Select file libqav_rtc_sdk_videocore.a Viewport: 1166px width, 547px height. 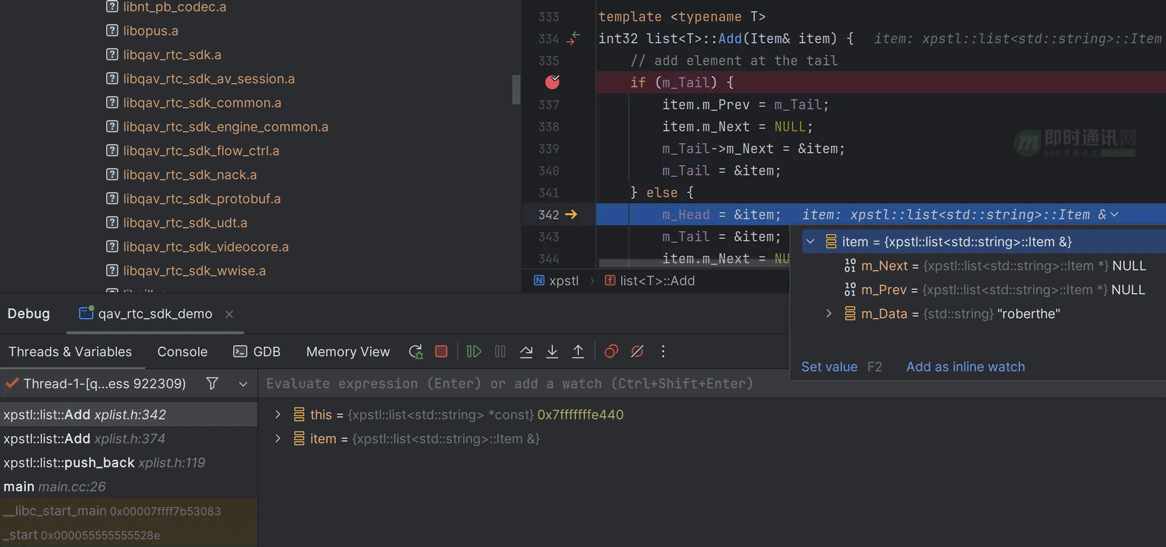205,247
